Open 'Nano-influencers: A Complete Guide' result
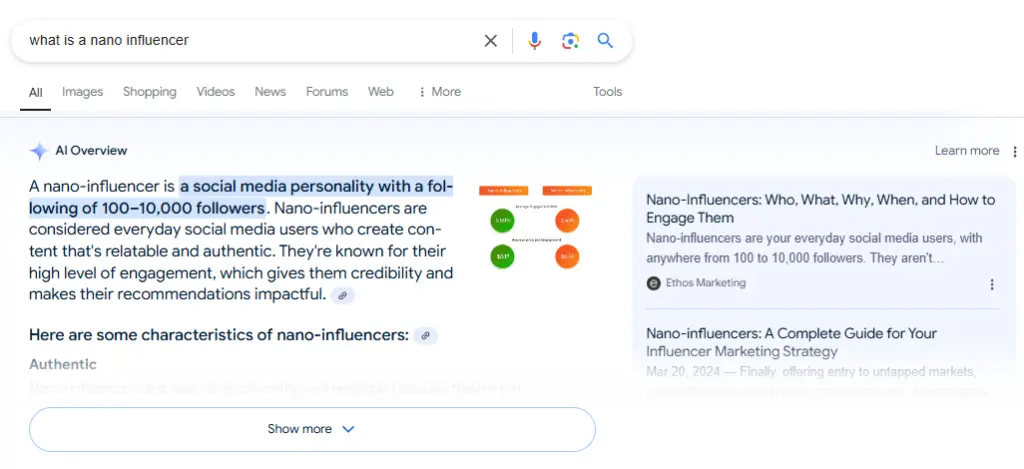The height and width of the screenshot is (469, 1024). tap(790, 342)
